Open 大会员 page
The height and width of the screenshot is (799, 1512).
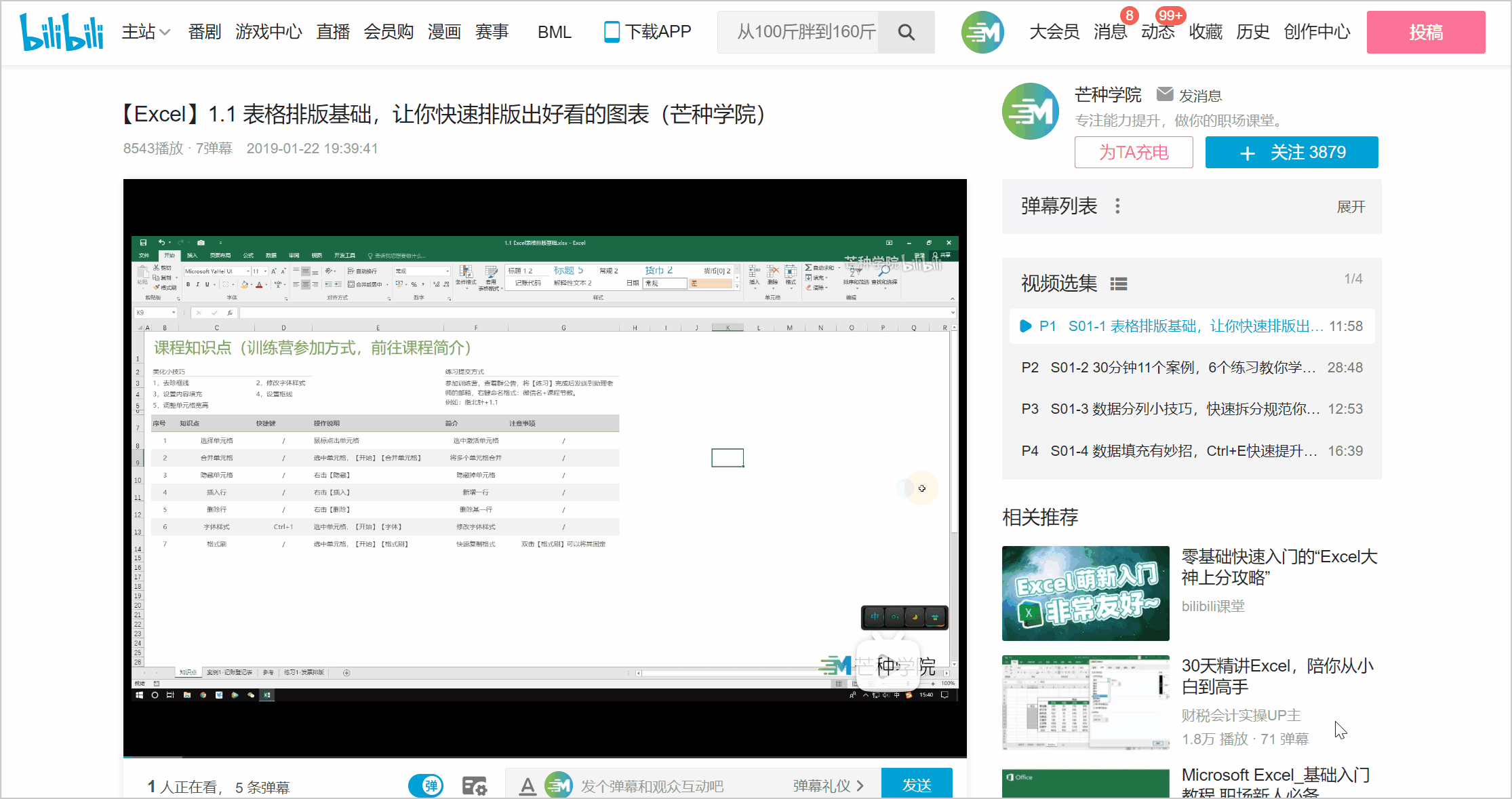coord(1054,32)
